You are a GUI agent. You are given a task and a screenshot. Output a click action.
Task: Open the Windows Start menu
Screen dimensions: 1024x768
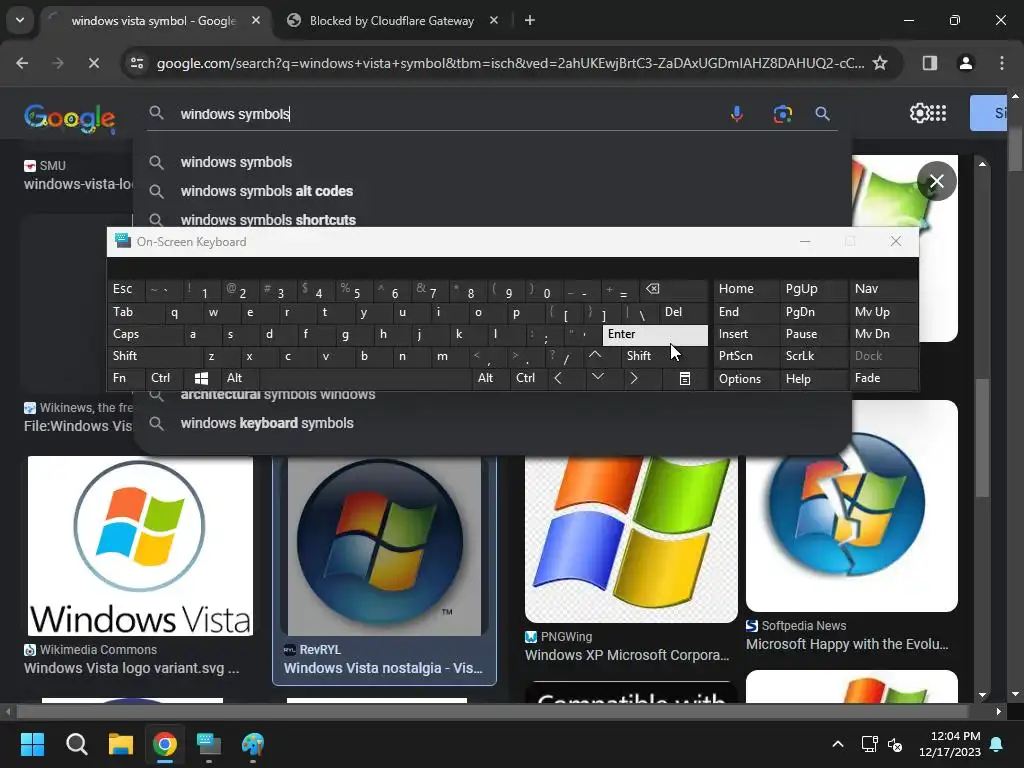(x=33, y=744)
